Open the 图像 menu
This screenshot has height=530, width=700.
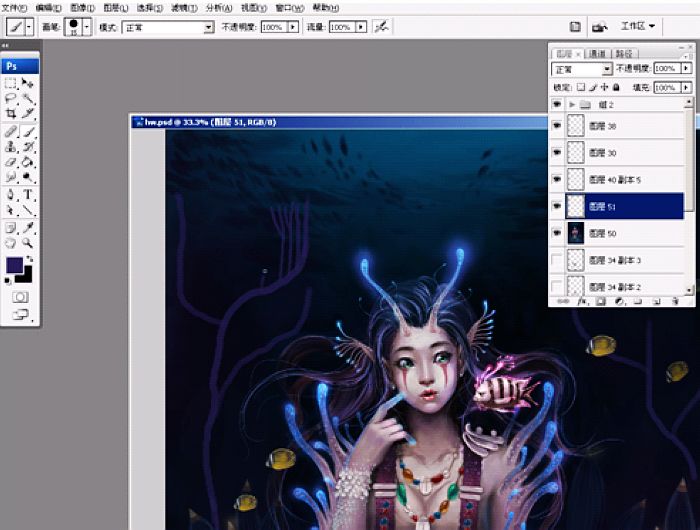(83, 8)
